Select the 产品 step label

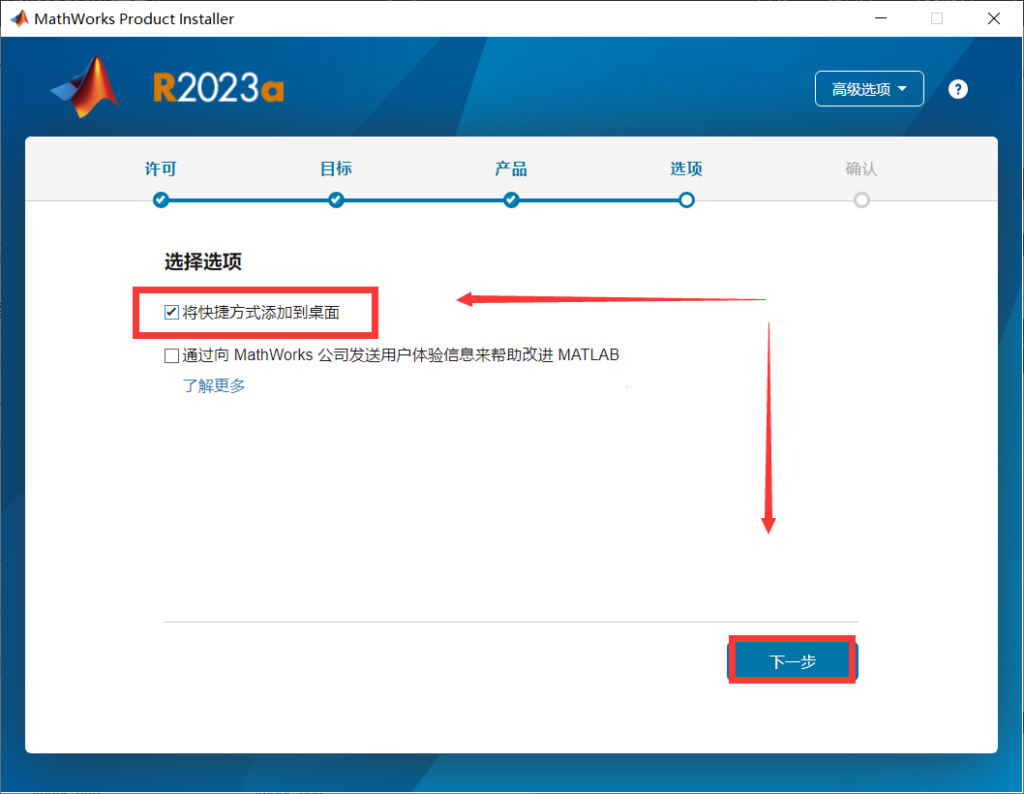tap(511, 169)
